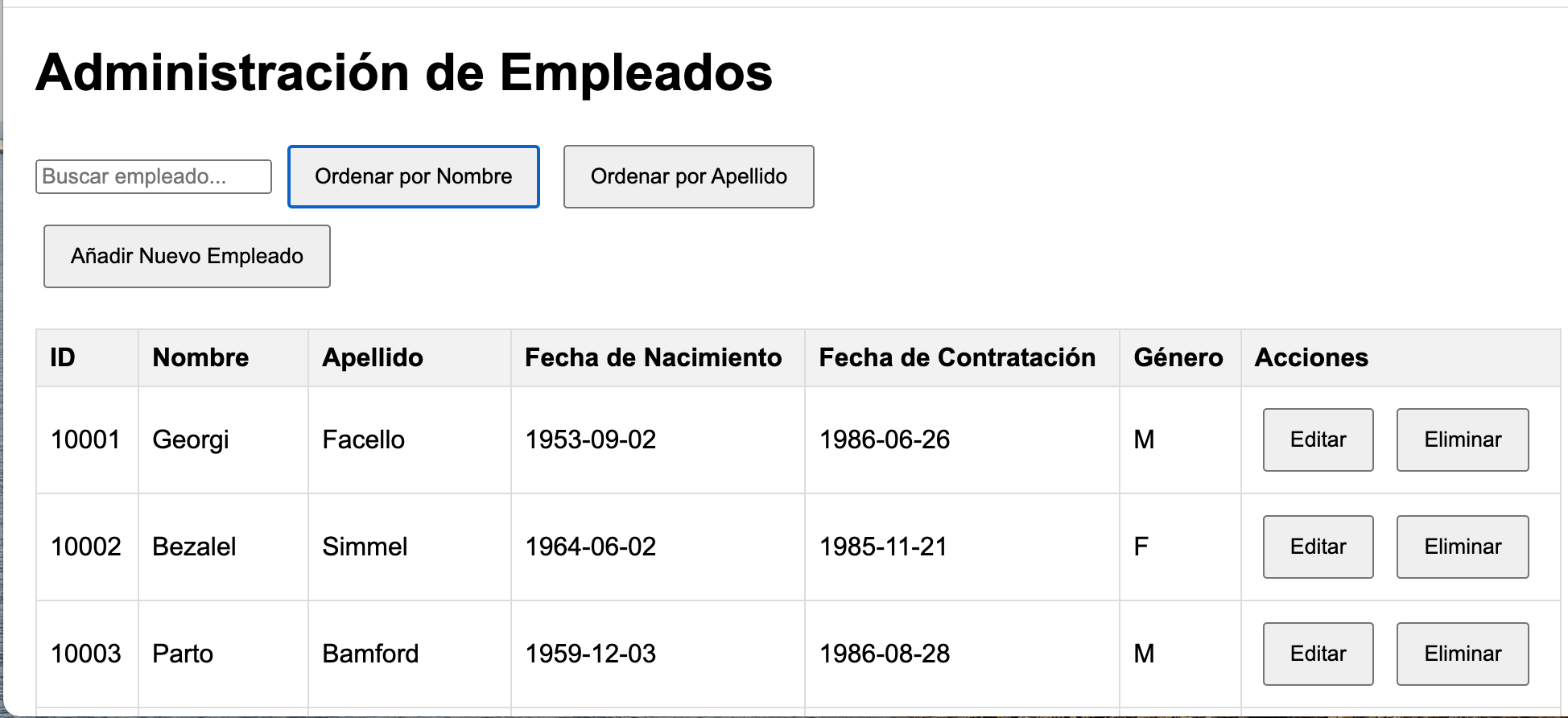Click the 'Fecha de Contratación' column header

pyautogui.click(x=956, y=357)
